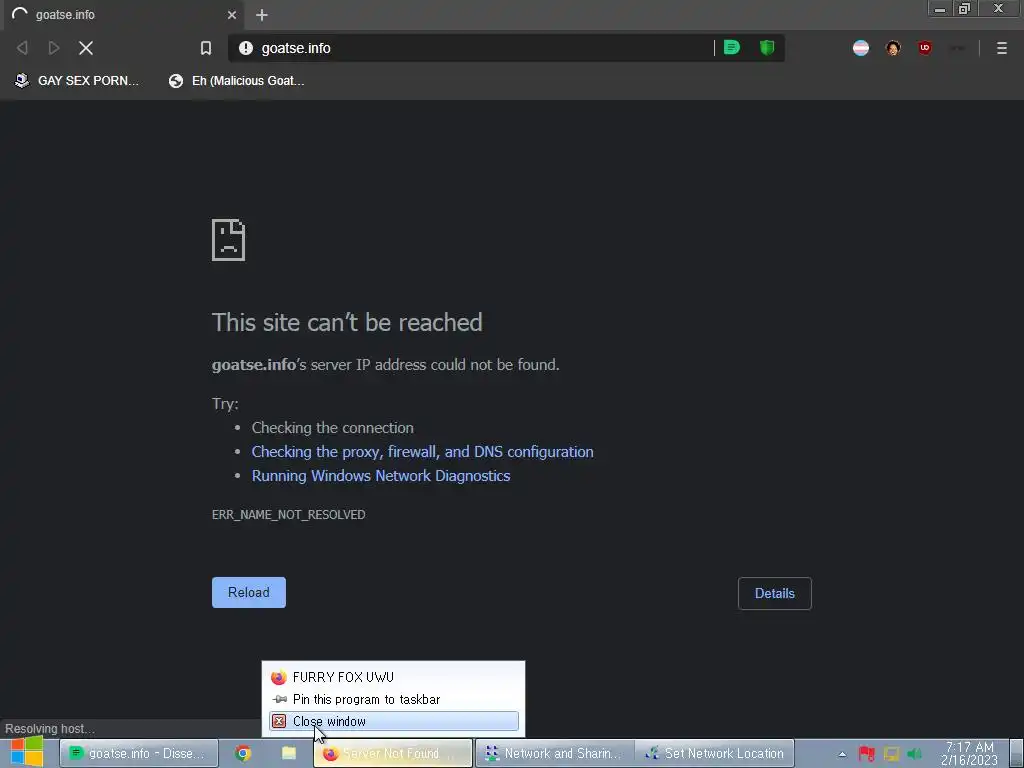Open the green reader/chat icon in address bar

point(731,47)
